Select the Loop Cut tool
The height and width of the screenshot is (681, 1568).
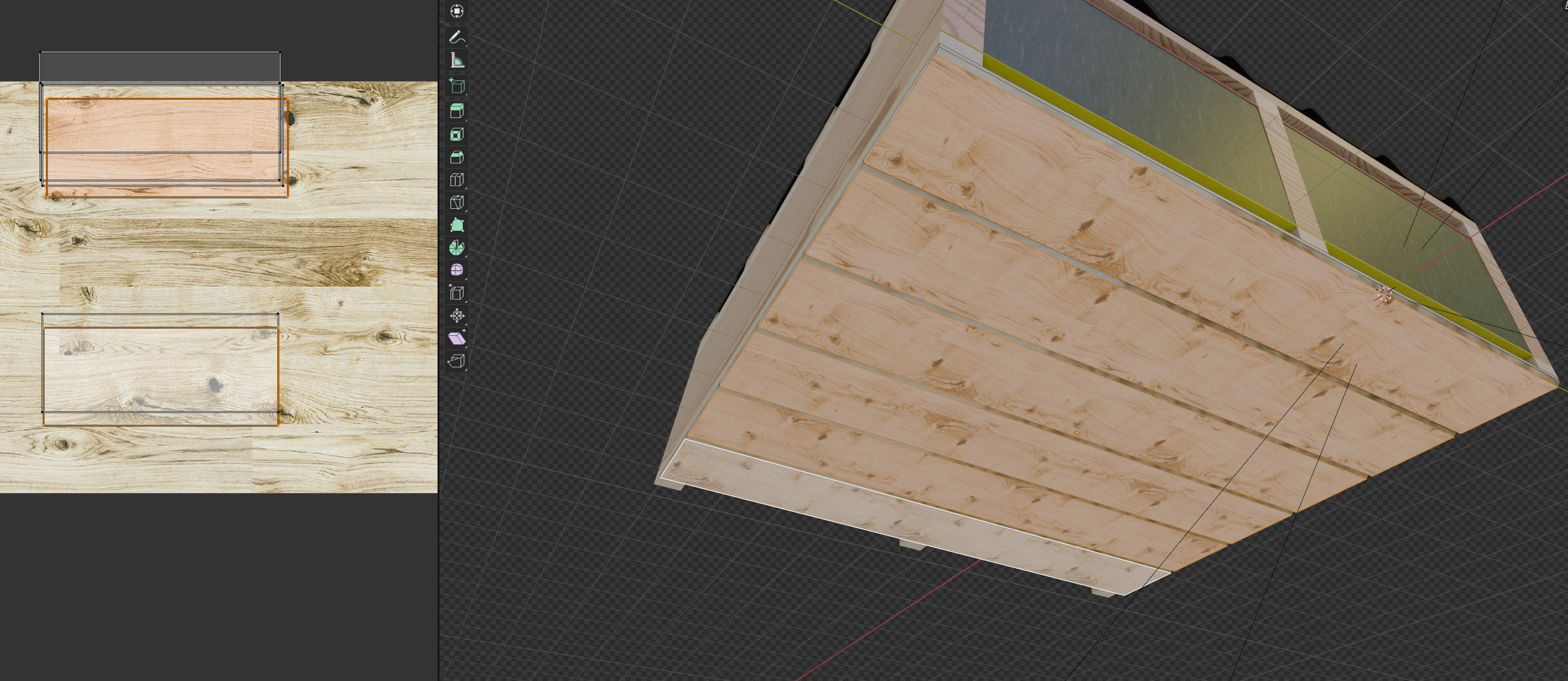coord(456,180)
